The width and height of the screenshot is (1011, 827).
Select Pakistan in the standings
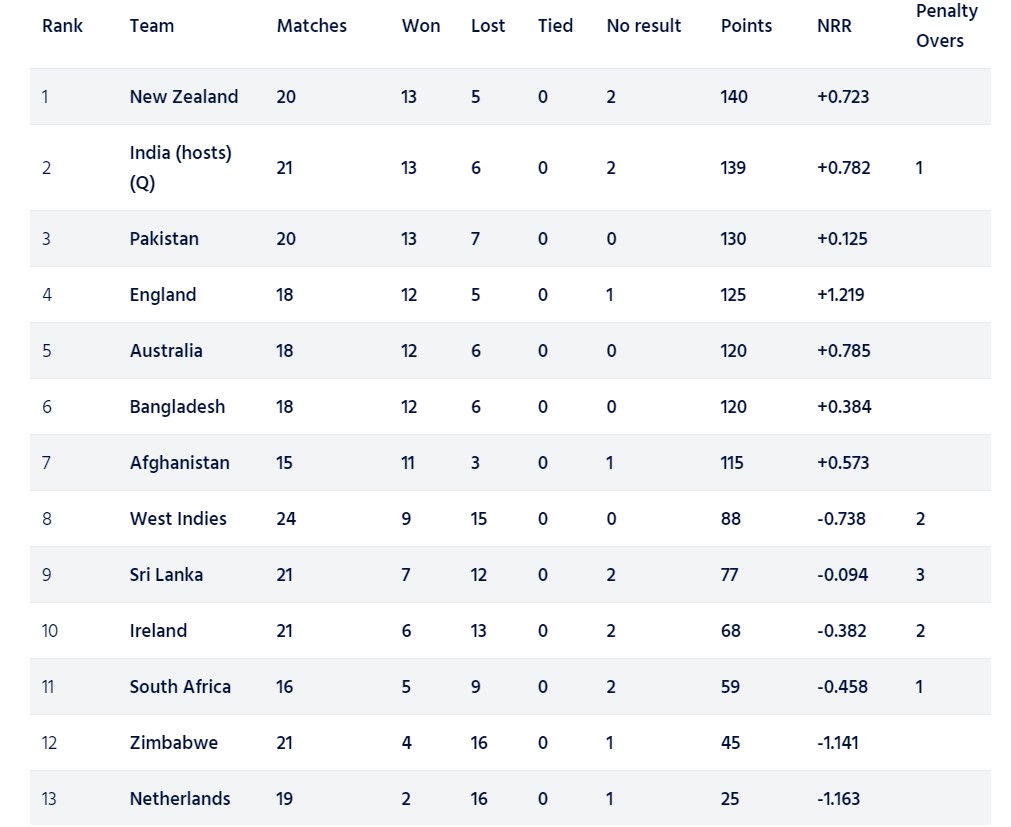coord(164,239)
